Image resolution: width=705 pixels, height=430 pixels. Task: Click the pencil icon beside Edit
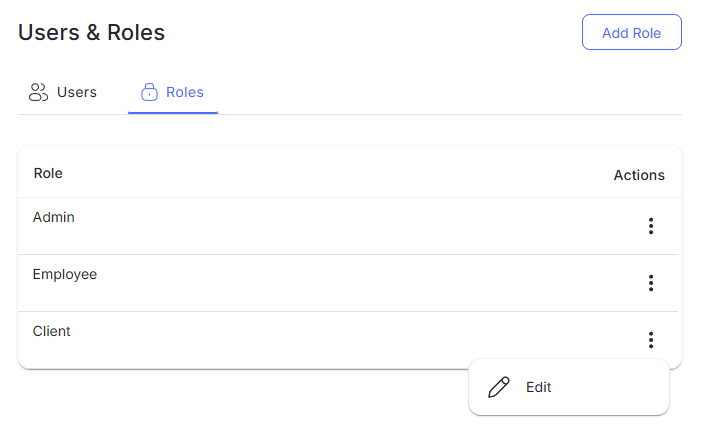click(x=499, y=387)
